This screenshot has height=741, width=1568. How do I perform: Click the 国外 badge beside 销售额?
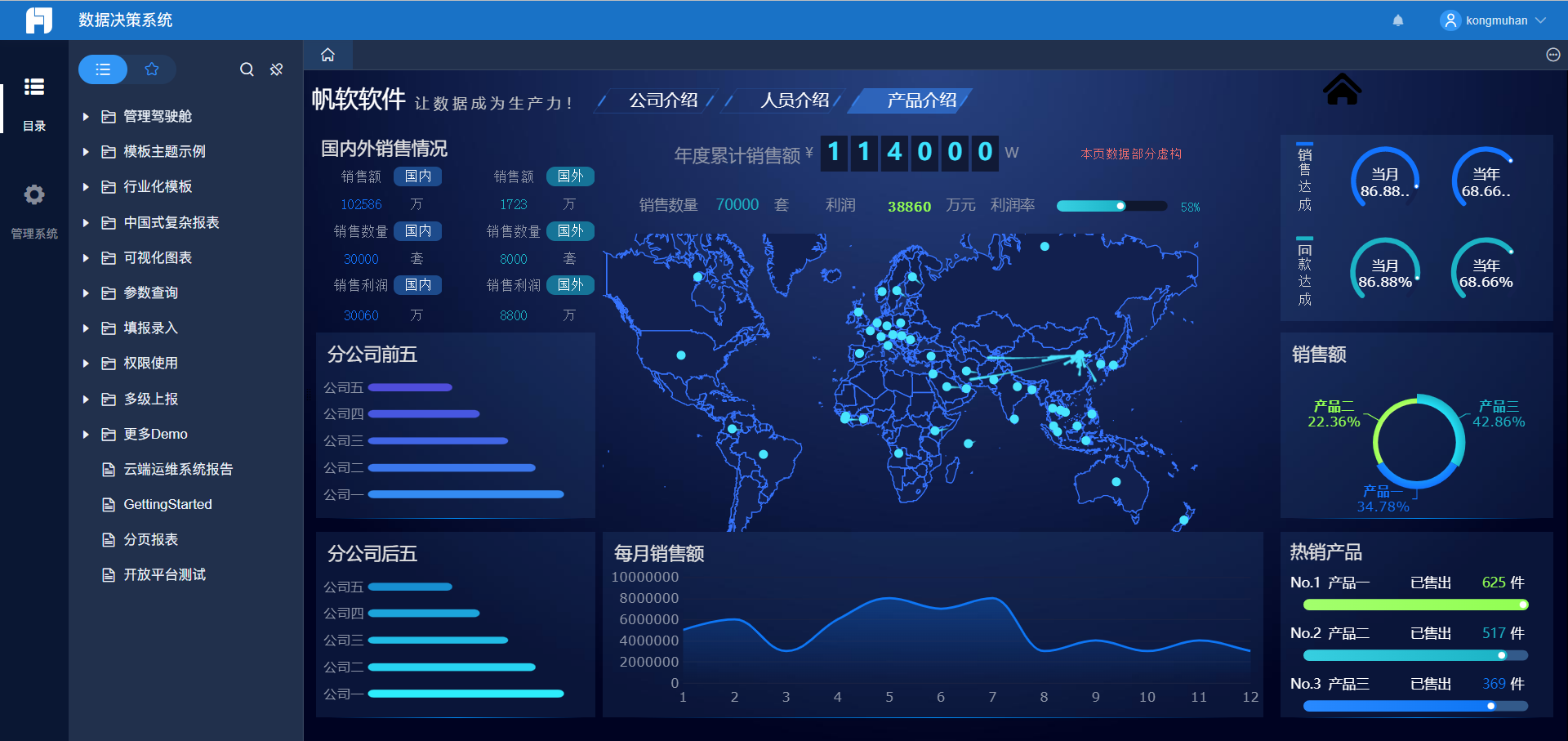(571, 176)
